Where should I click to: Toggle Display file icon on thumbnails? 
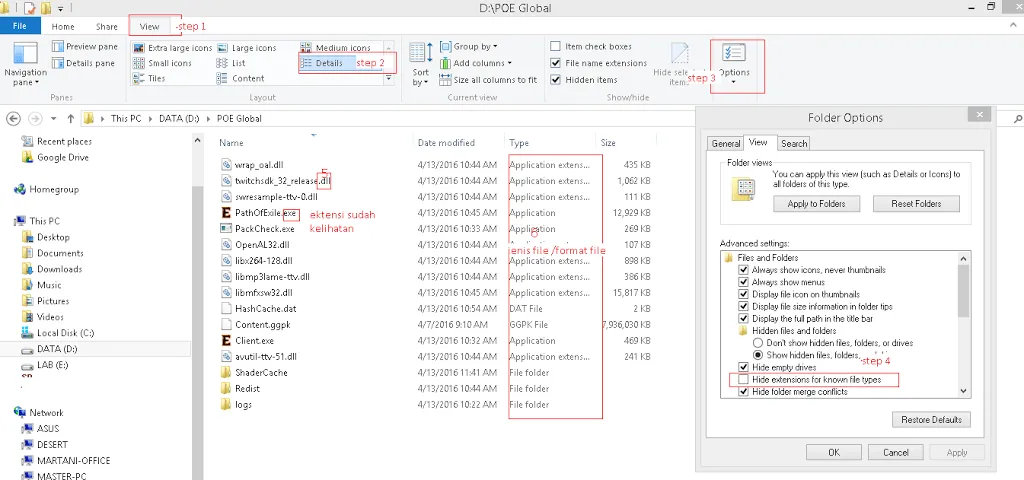[x=743, y=294]
